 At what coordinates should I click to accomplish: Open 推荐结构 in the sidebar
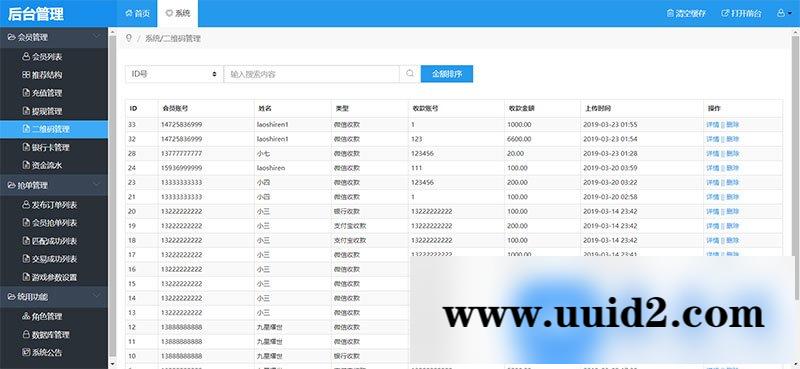[x=42, y=75]
